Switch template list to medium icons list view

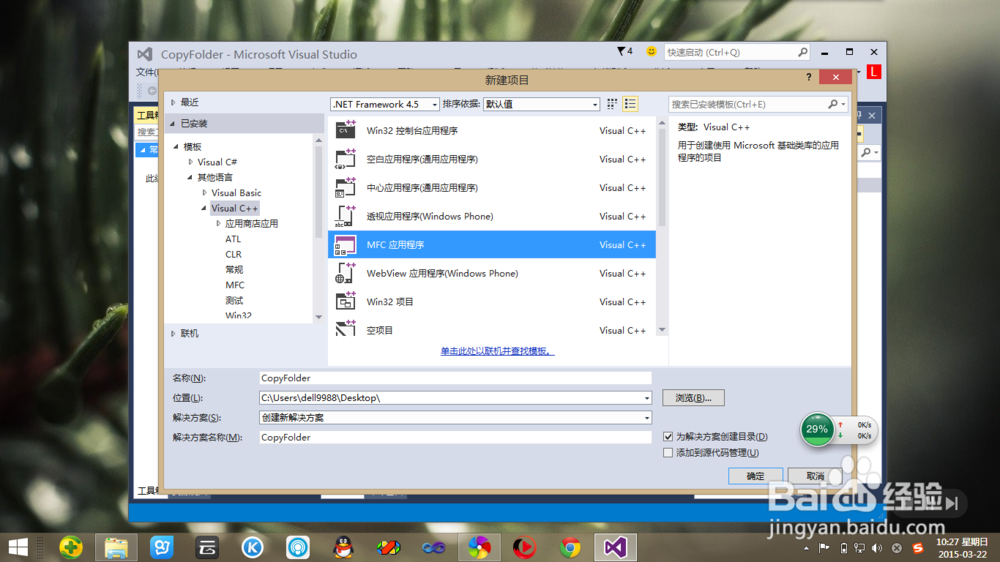coord(630,104)
